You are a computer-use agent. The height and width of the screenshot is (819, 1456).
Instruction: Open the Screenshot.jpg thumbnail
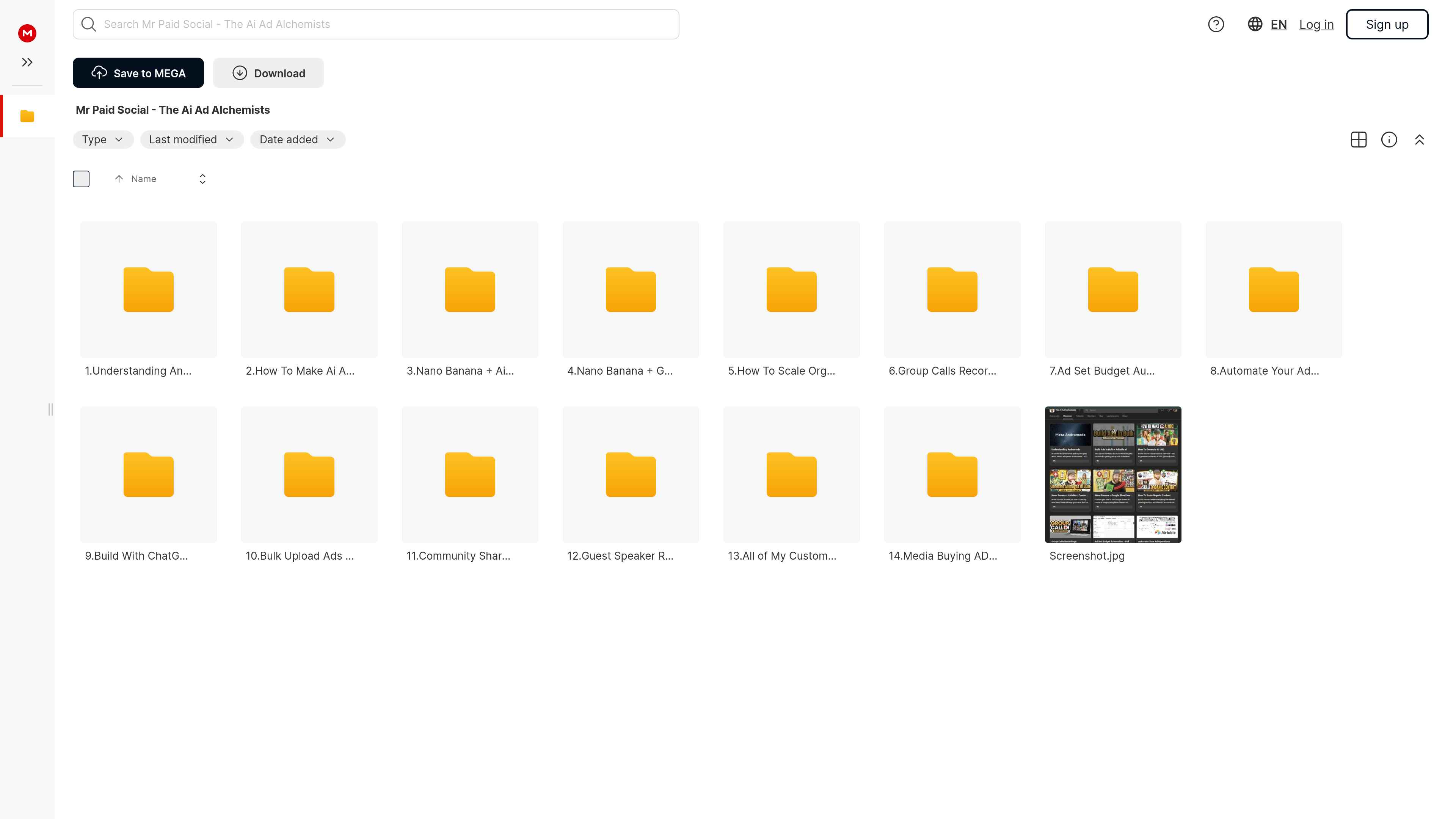click(x=1112, y=475)
